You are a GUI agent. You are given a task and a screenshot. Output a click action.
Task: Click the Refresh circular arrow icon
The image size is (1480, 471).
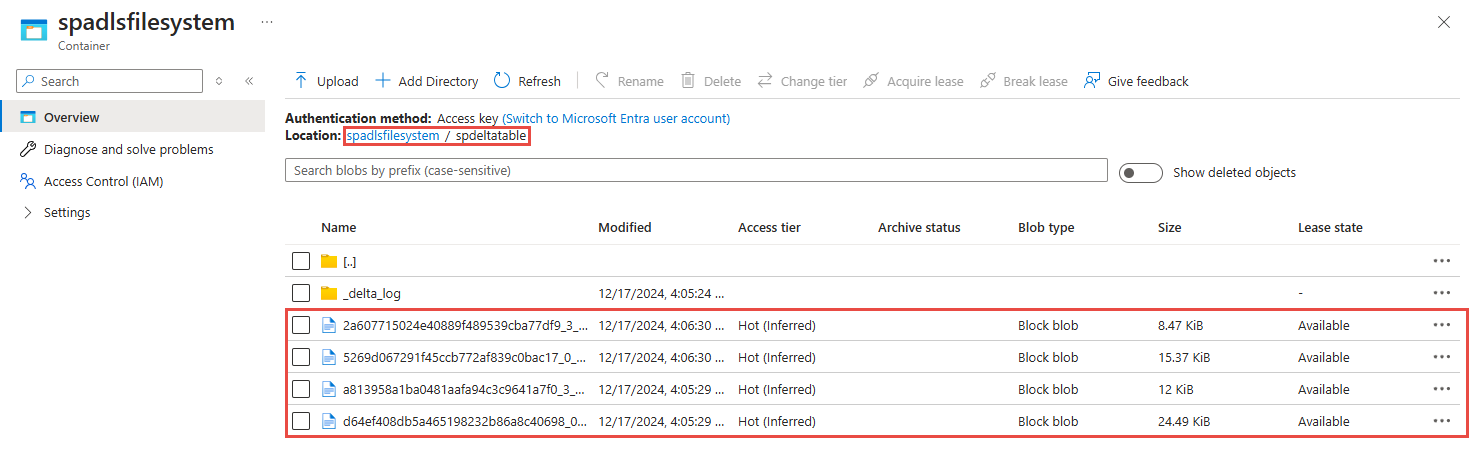[502, 81]
